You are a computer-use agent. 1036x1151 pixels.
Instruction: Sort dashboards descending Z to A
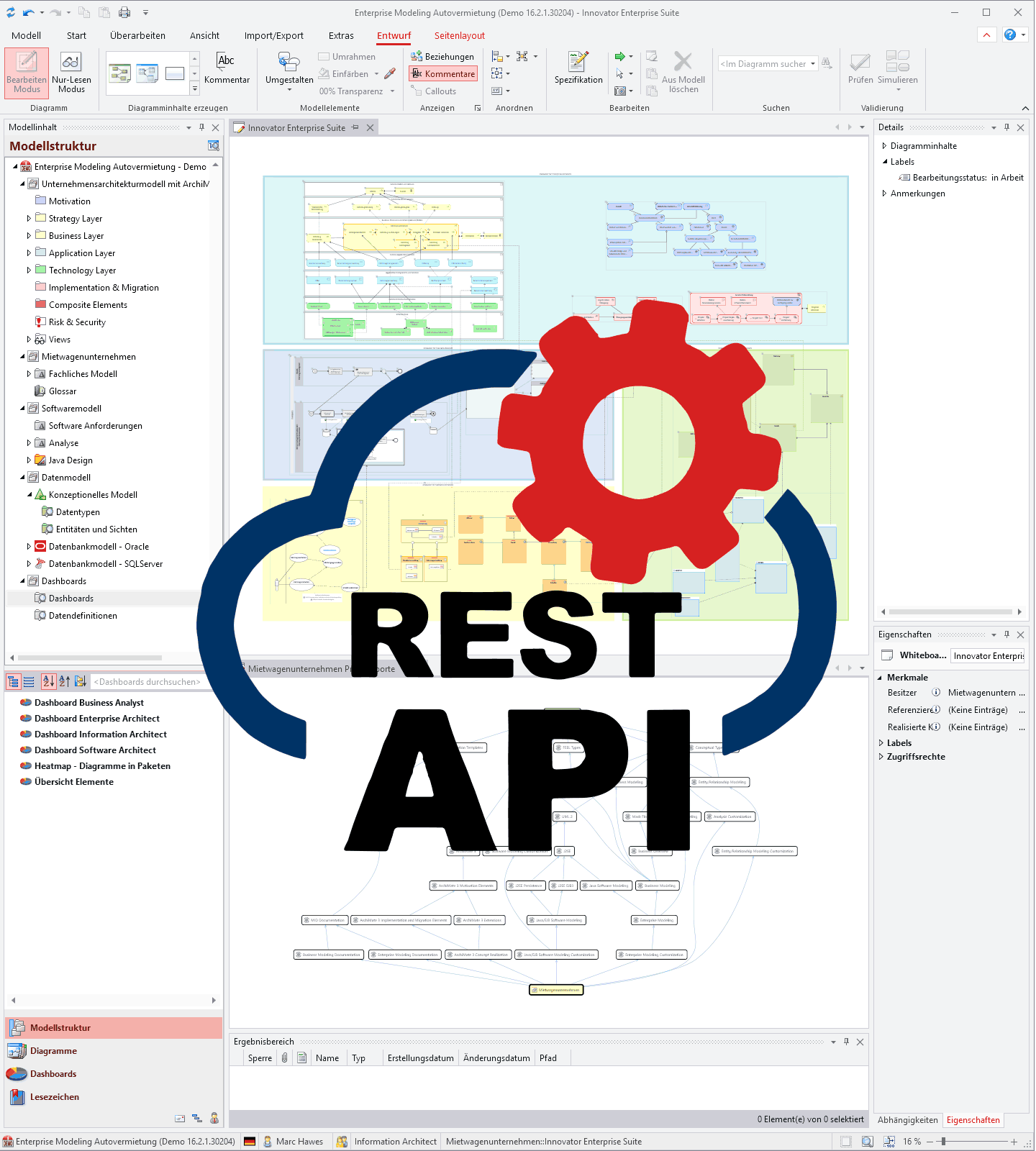click(x=65, y=681)
